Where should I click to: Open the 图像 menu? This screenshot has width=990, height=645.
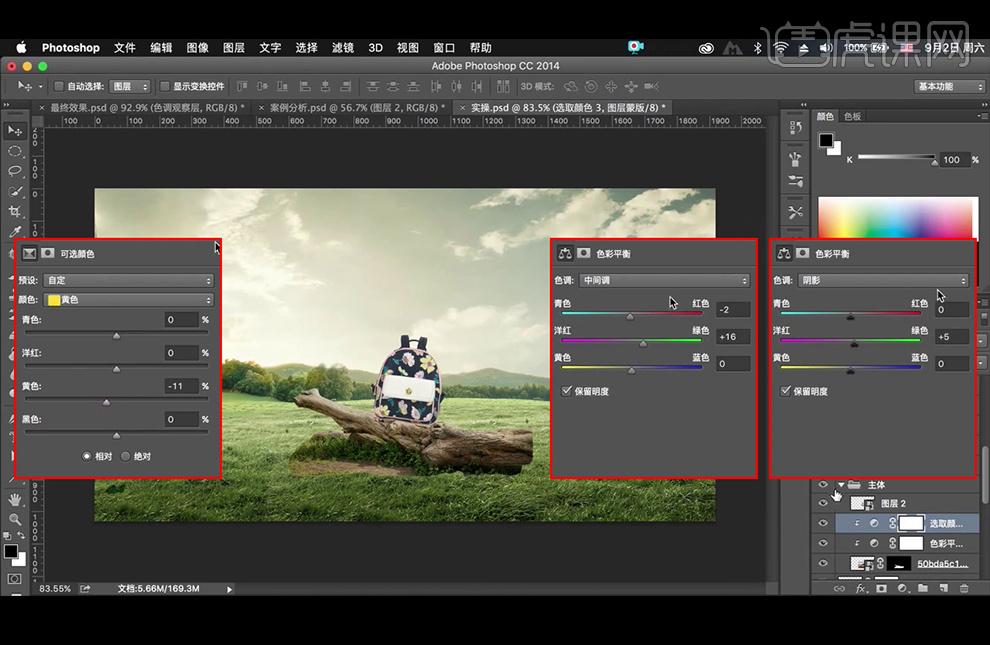198,48
